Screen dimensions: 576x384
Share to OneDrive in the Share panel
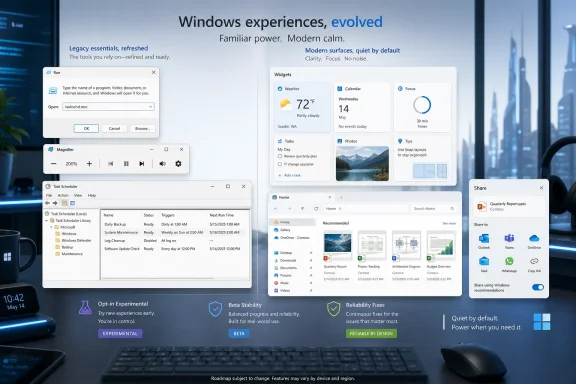click(x=534, y=241)
